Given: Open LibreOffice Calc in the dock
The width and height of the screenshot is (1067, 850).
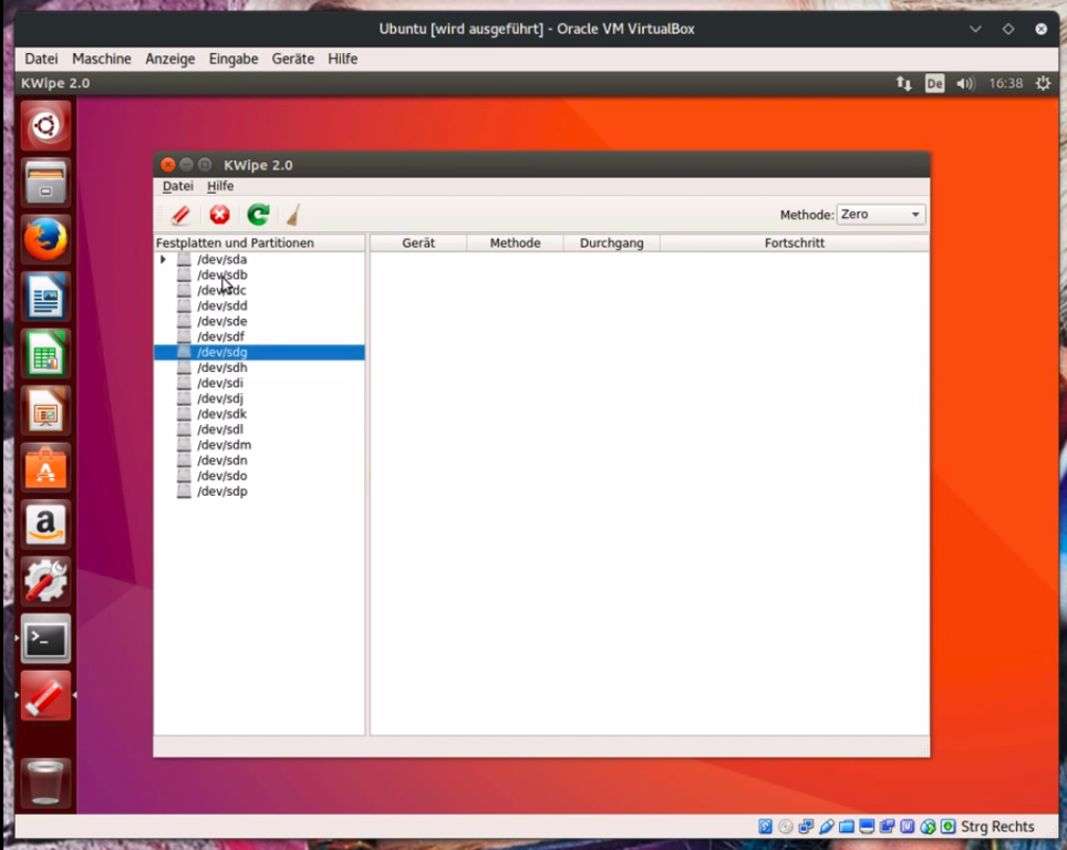Looking at the screenshot, I should pos(46,354).
